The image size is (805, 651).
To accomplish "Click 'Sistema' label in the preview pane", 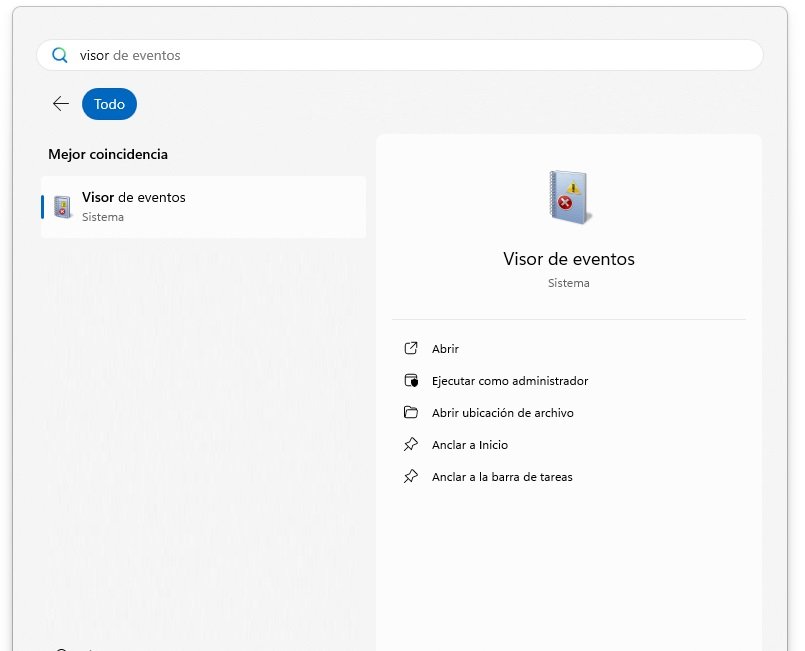I will (x=568, y=283).
